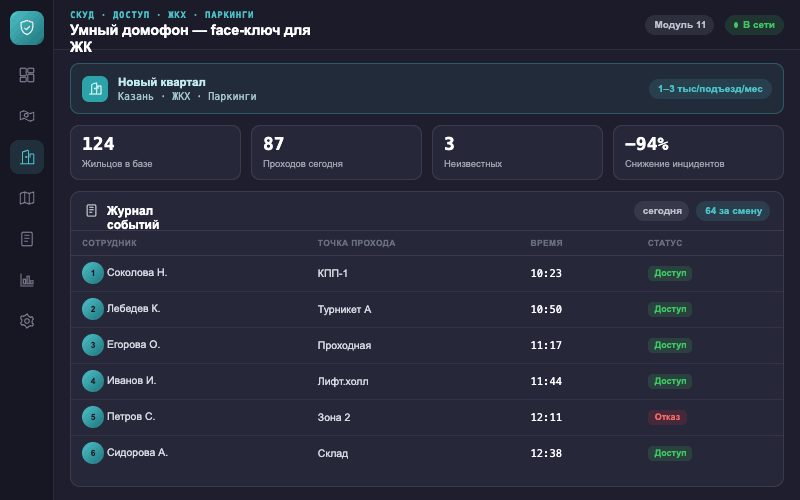
Task: Open the dashboard grid icon in sidebar
Action: [27, 75]
